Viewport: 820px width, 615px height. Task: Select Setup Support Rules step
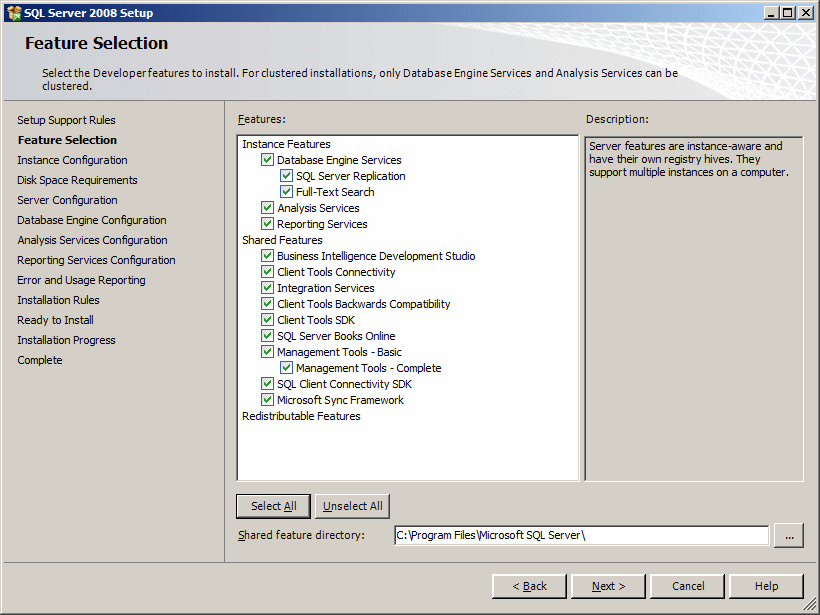66,120
